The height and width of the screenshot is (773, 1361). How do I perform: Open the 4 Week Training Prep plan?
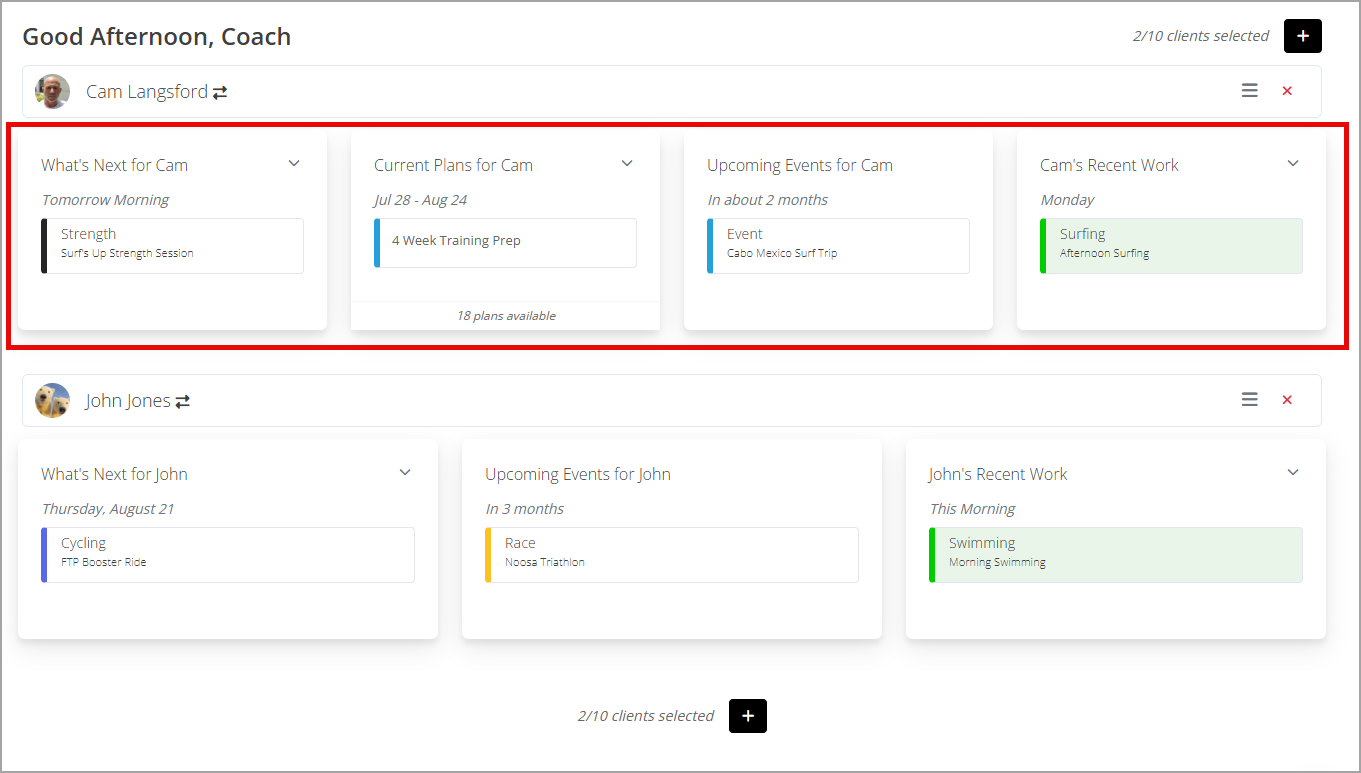click(505, 243)
